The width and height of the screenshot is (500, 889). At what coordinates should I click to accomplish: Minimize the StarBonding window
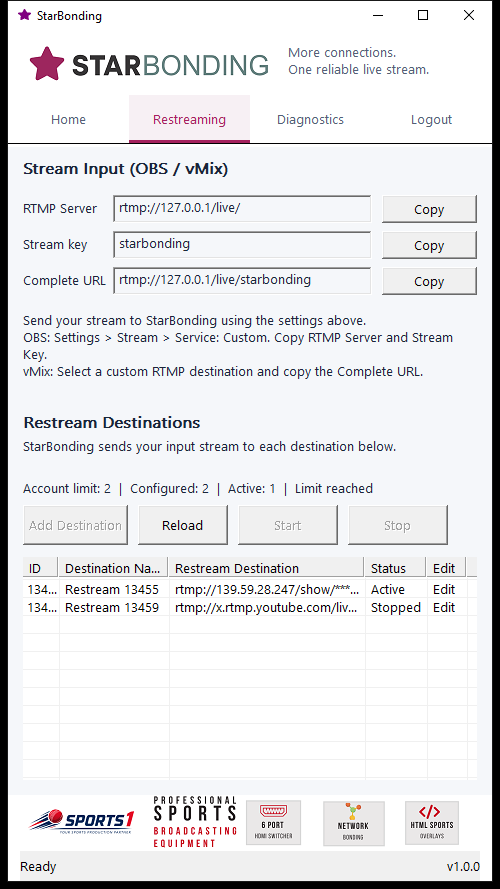(x=376, y=15)
